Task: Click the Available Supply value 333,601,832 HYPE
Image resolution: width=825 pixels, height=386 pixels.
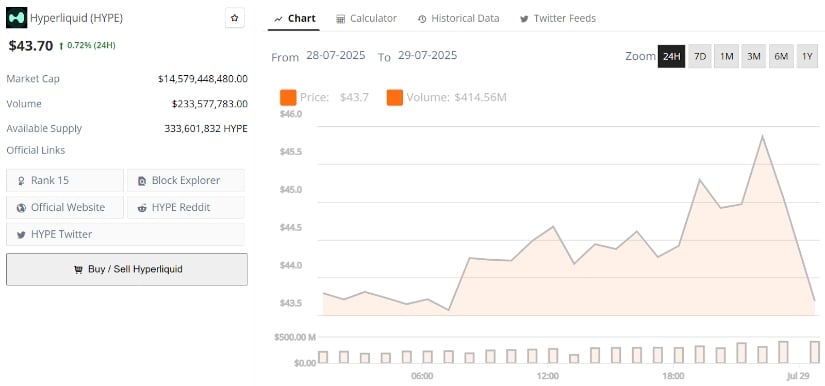Action: click(206, 128)
